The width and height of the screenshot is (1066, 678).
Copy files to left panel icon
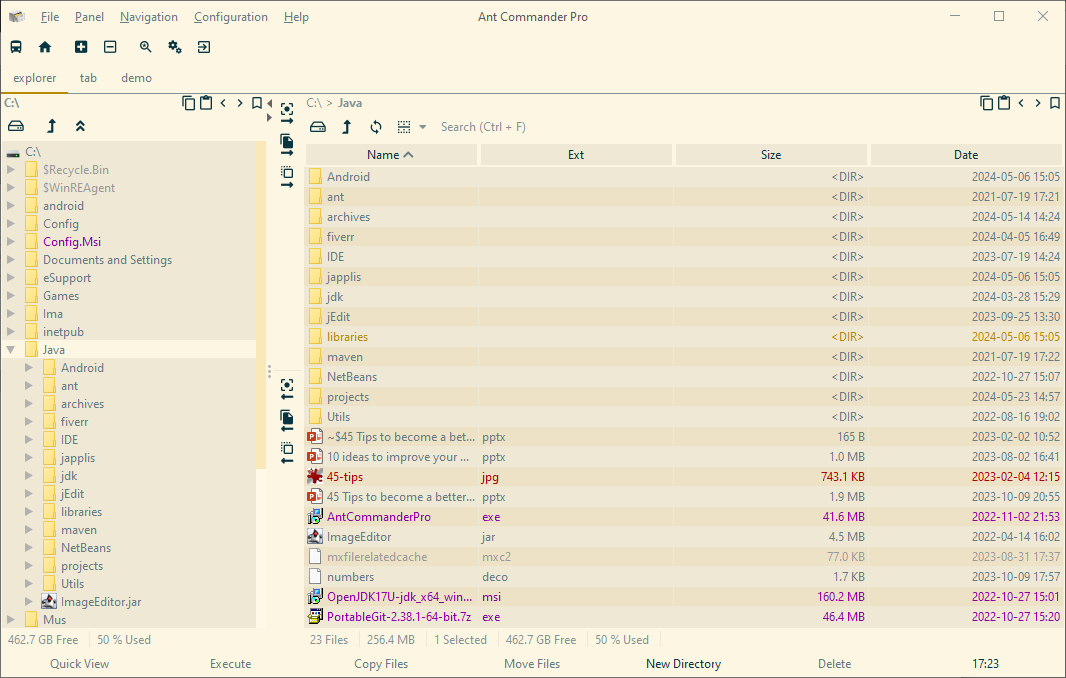(x=287, y=420)
